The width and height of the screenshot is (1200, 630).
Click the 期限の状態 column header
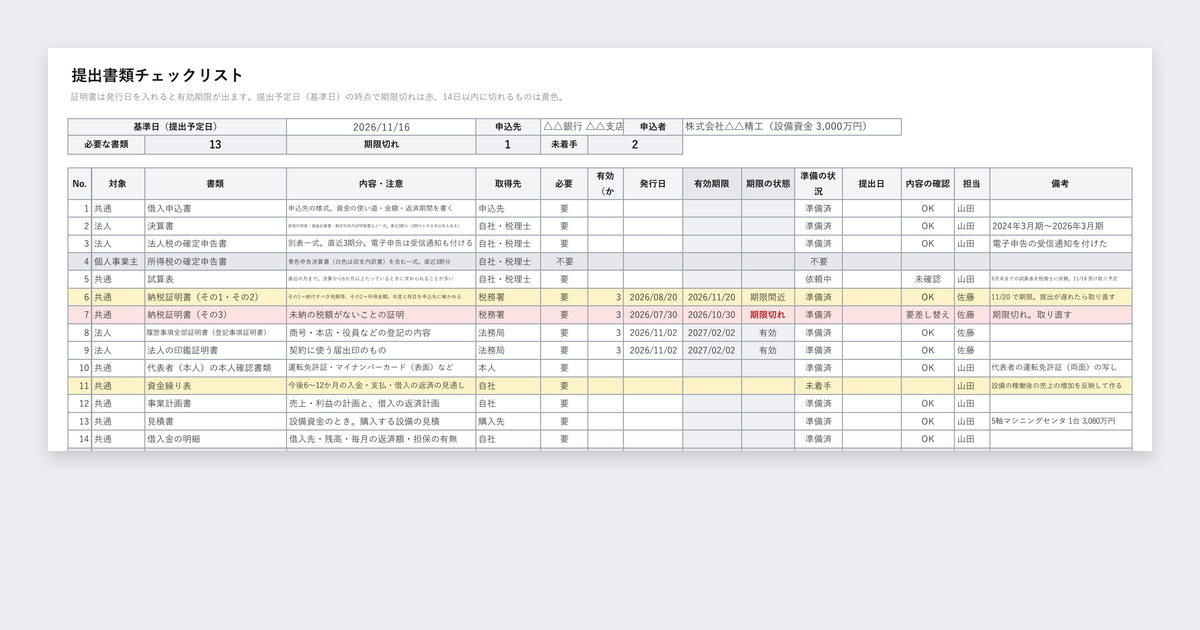[768, 184]
